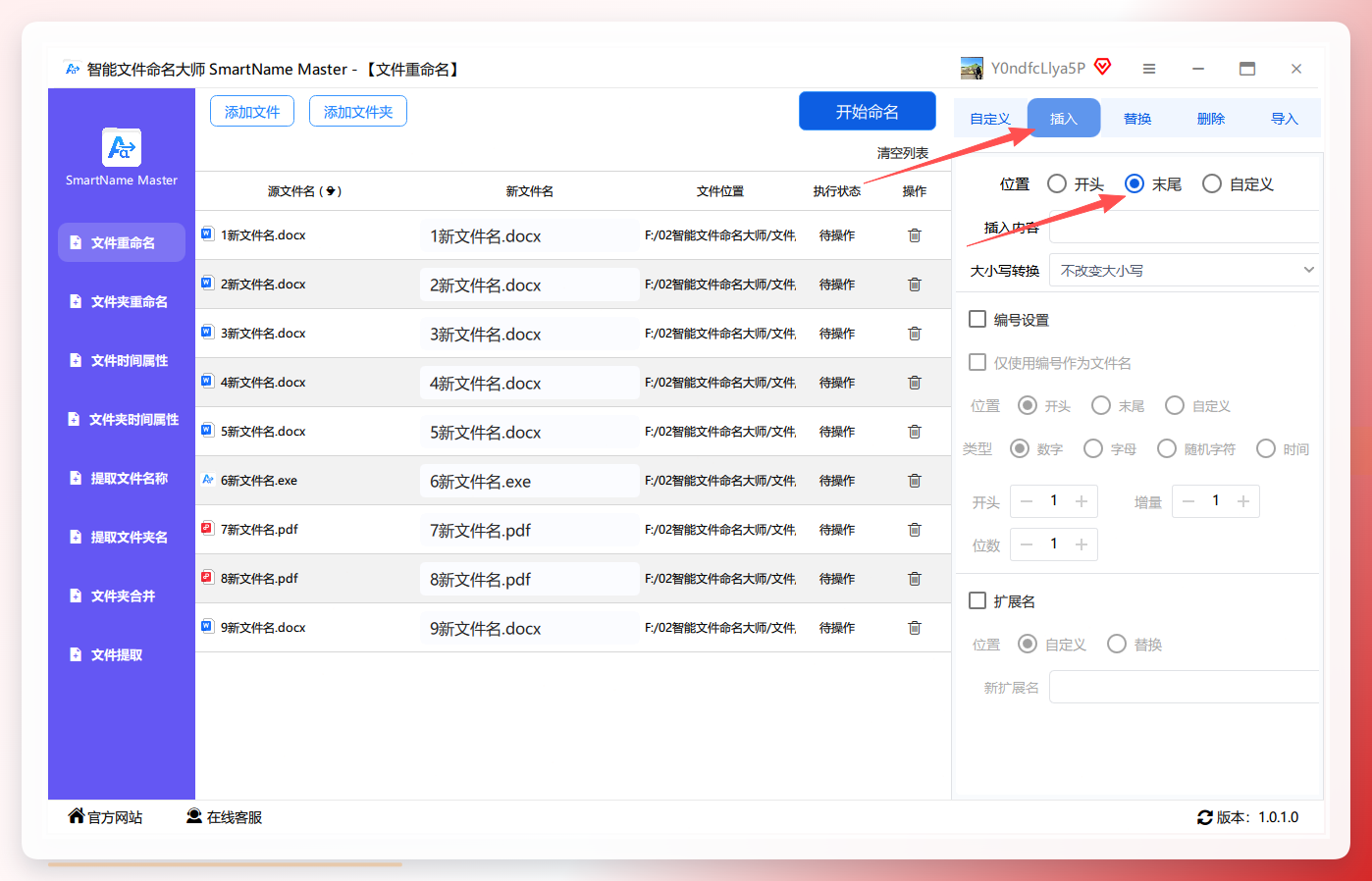Increase the 开头 start number
This screenshot has height=881, width=1372.
click(x=1082, y=501)
